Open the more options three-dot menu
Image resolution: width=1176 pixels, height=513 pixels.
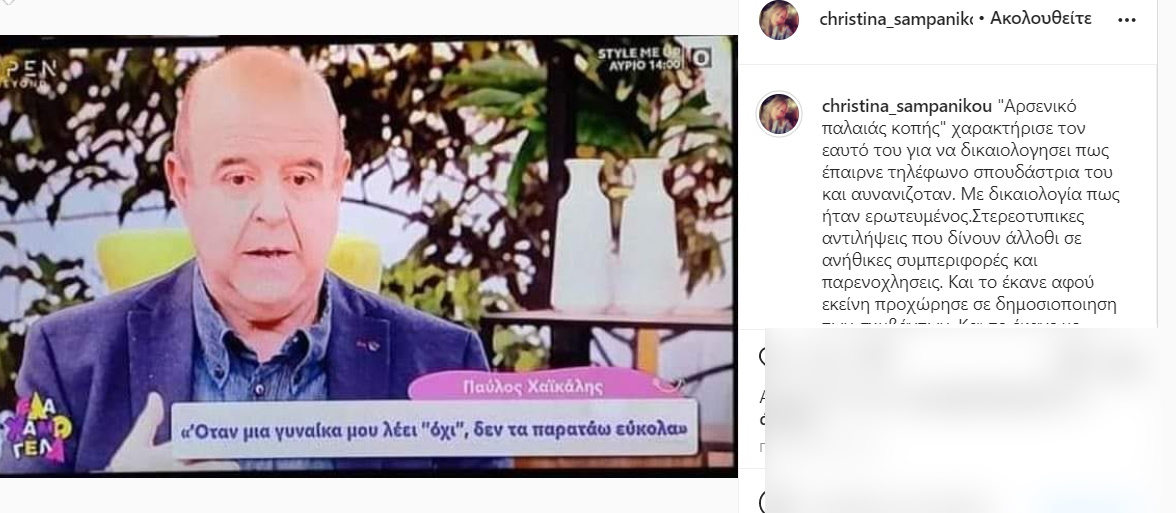(1126, 20)
